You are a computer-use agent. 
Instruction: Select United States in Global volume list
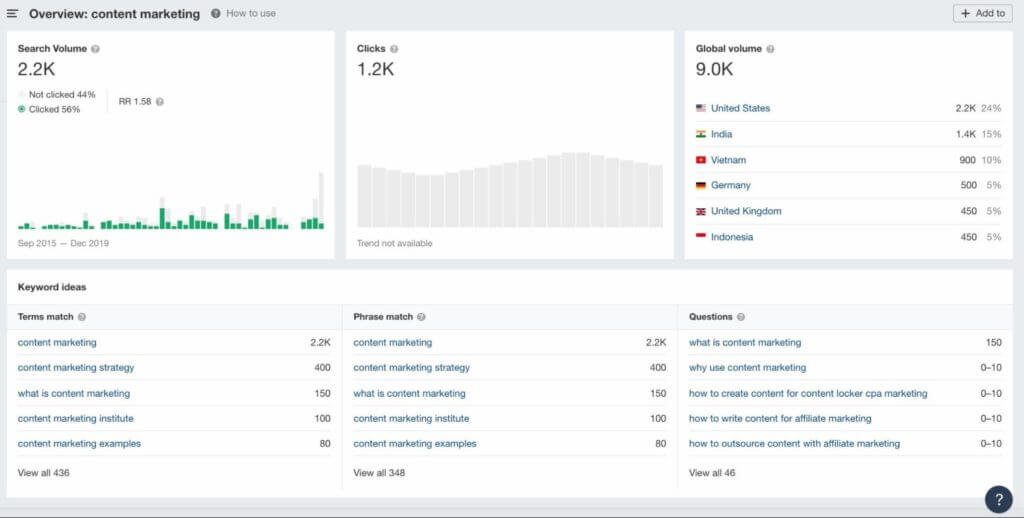click(740, 108)
